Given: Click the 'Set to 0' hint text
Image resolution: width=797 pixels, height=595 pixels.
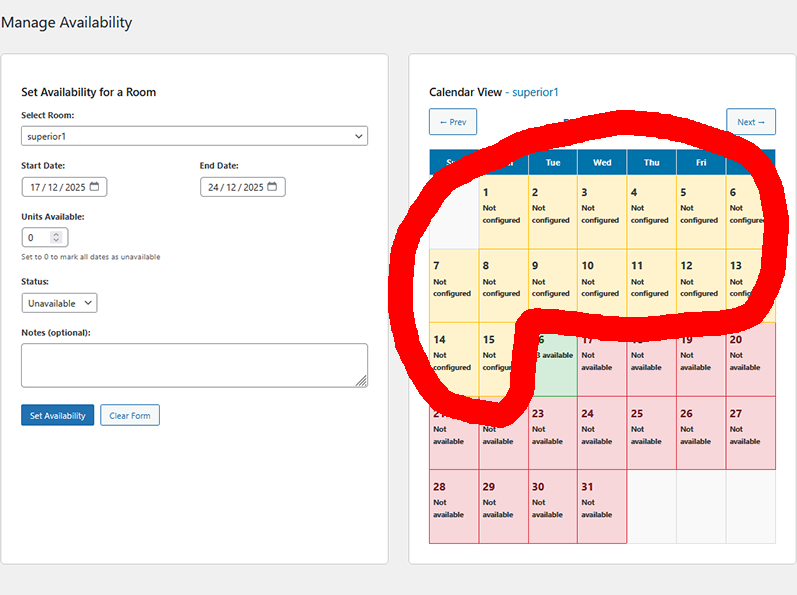Looking at the screenshot, I should (x=90, y=257).
